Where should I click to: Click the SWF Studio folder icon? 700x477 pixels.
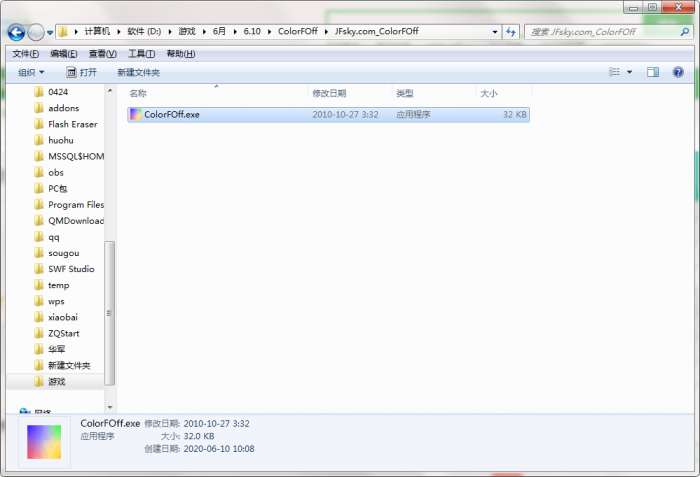(39, 269)
